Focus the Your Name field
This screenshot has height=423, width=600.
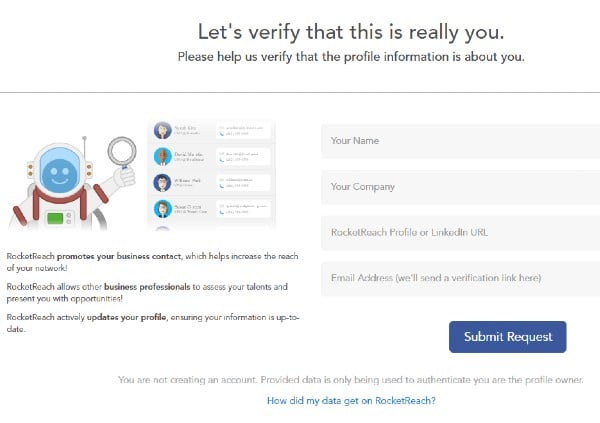460,141
